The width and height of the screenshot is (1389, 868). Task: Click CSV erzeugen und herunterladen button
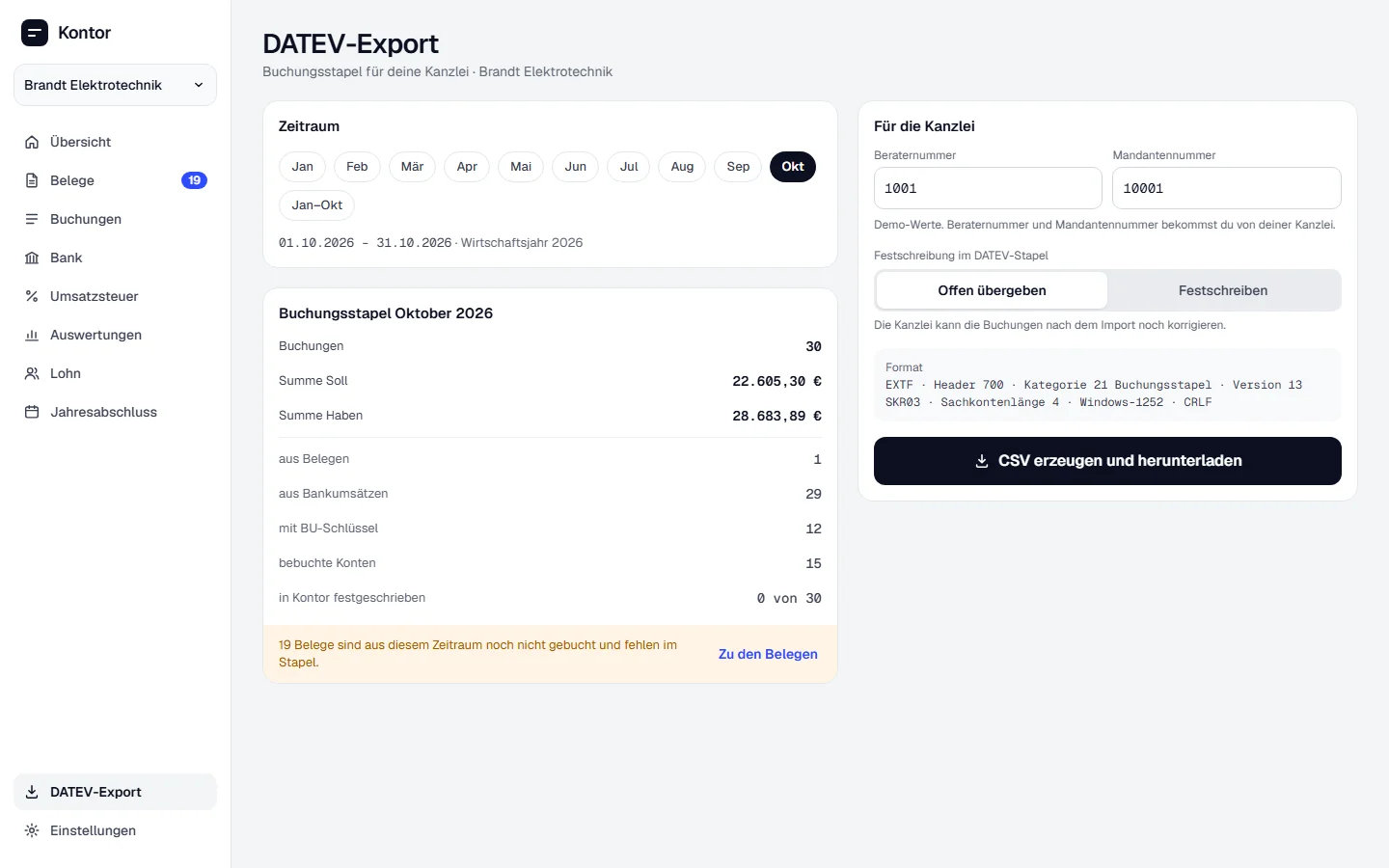tap(1107, 461)
